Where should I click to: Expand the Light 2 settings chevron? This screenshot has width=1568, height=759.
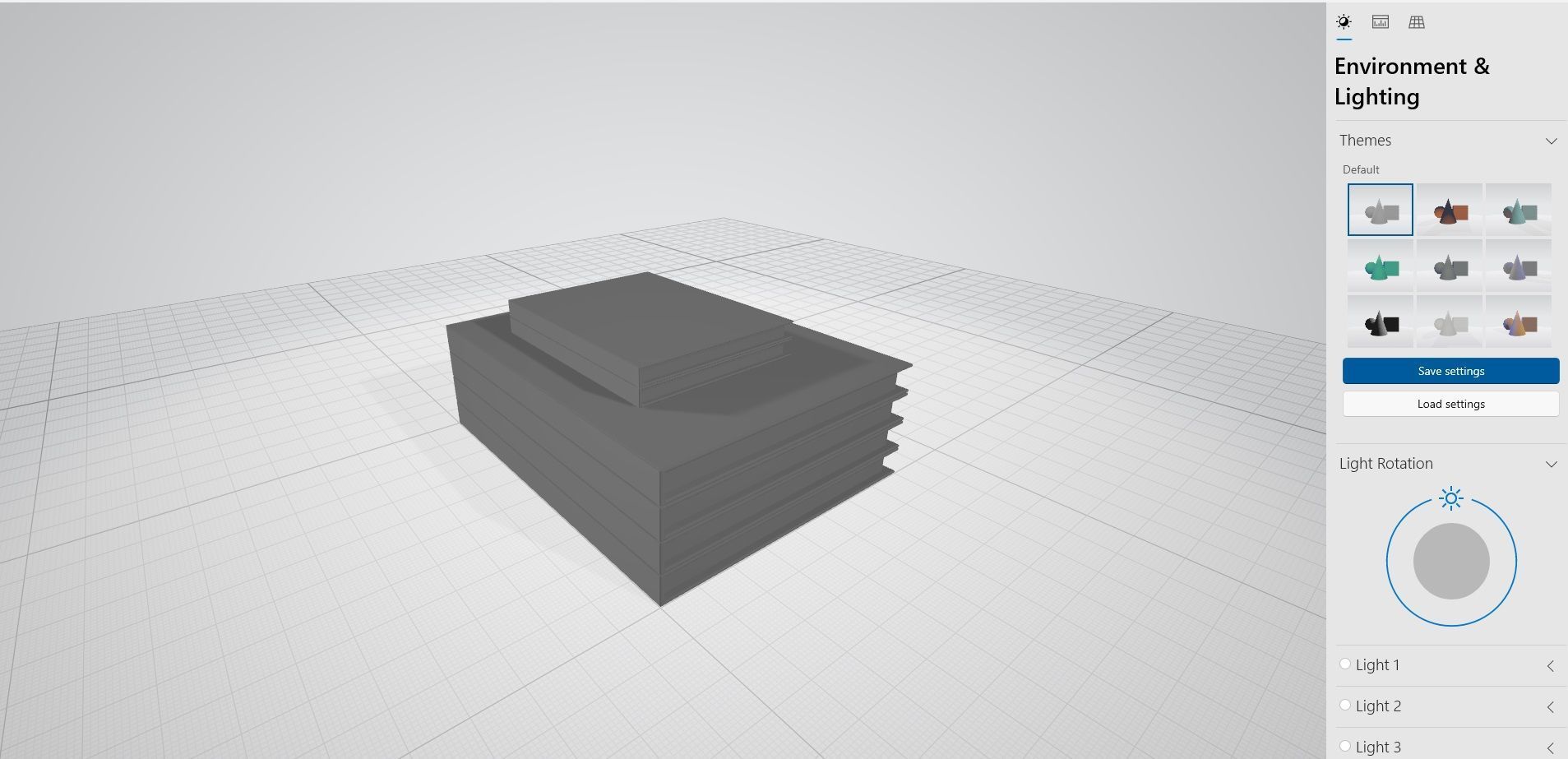(x=1551, y=707)
